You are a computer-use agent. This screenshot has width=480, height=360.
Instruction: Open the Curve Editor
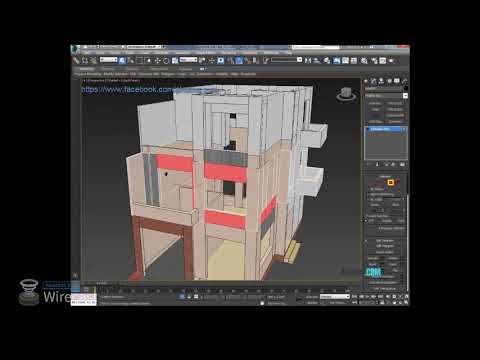345,60
